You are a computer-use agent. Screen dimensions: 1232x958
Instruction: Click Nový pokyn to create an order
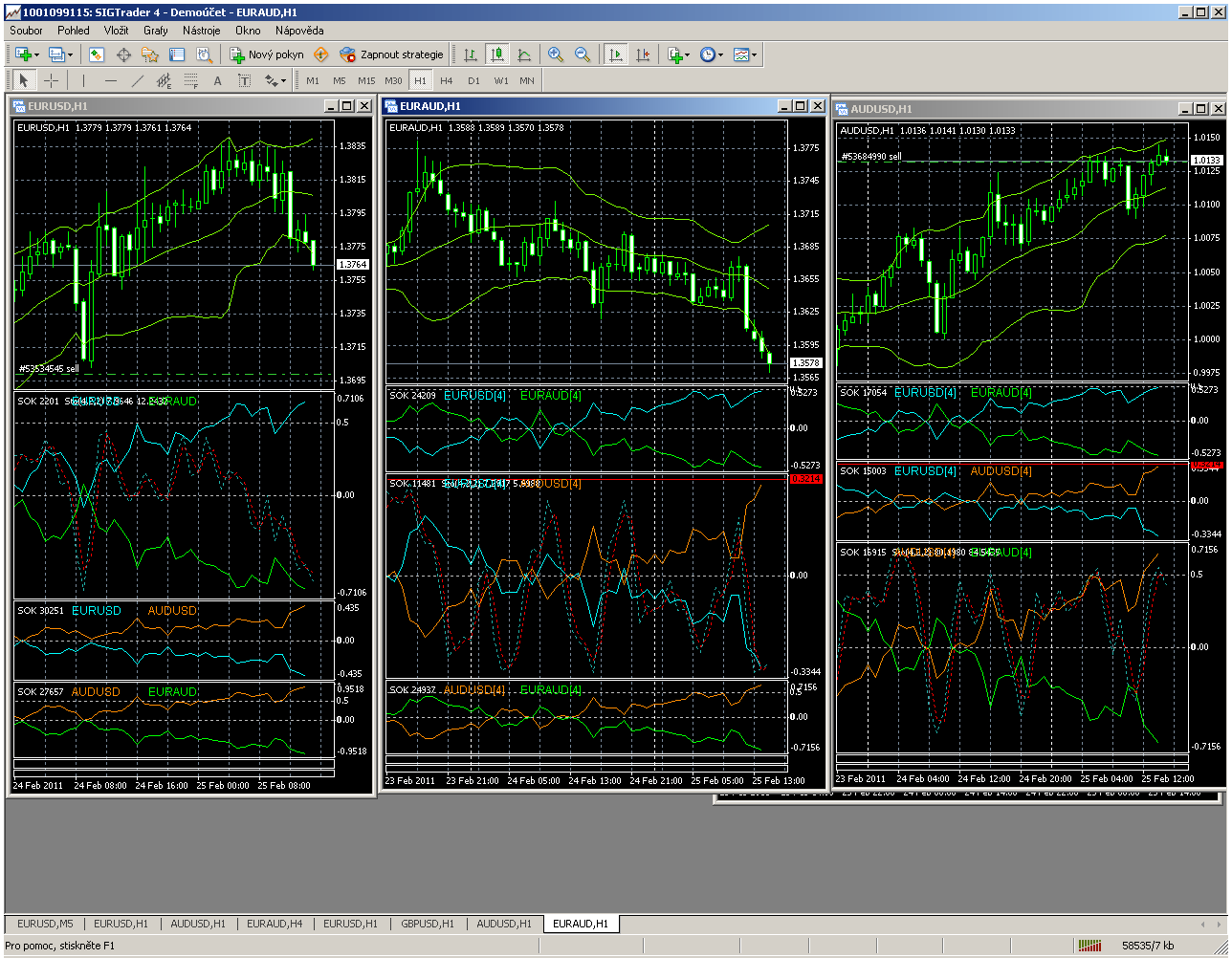pos(267,54)
